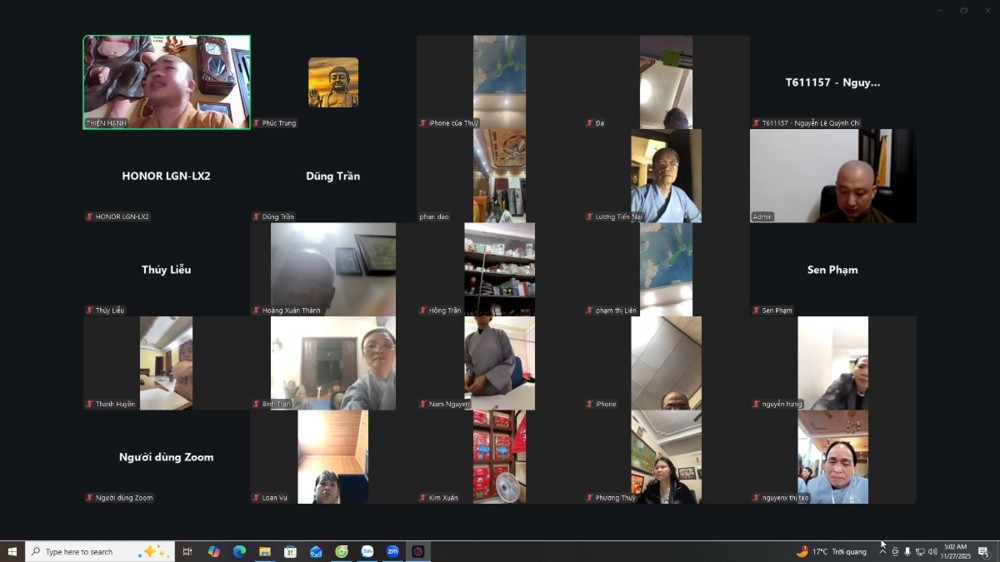
Task: Open the notification center icon
Action: [984, 552]
